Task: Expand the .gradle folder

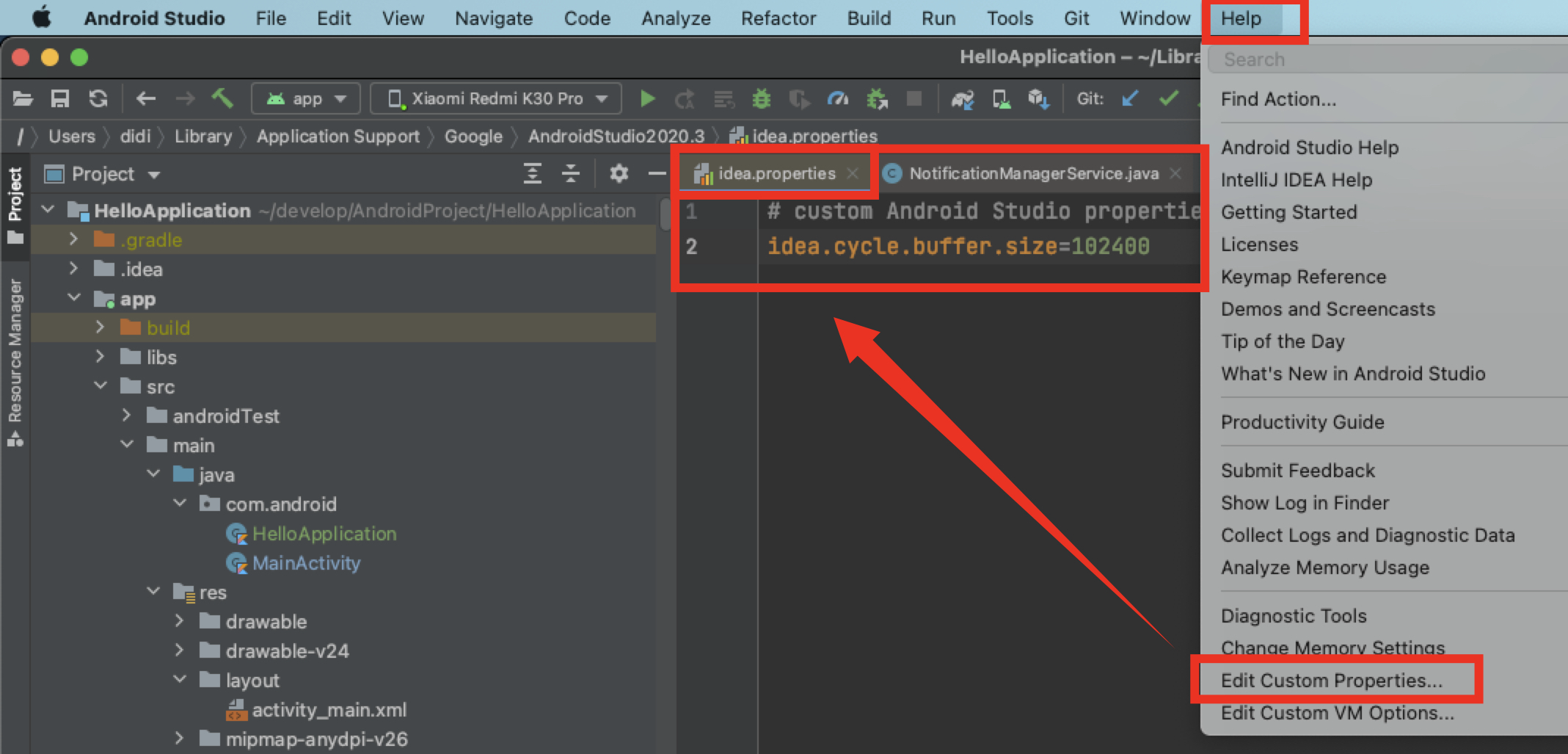Action: point(73,239)
